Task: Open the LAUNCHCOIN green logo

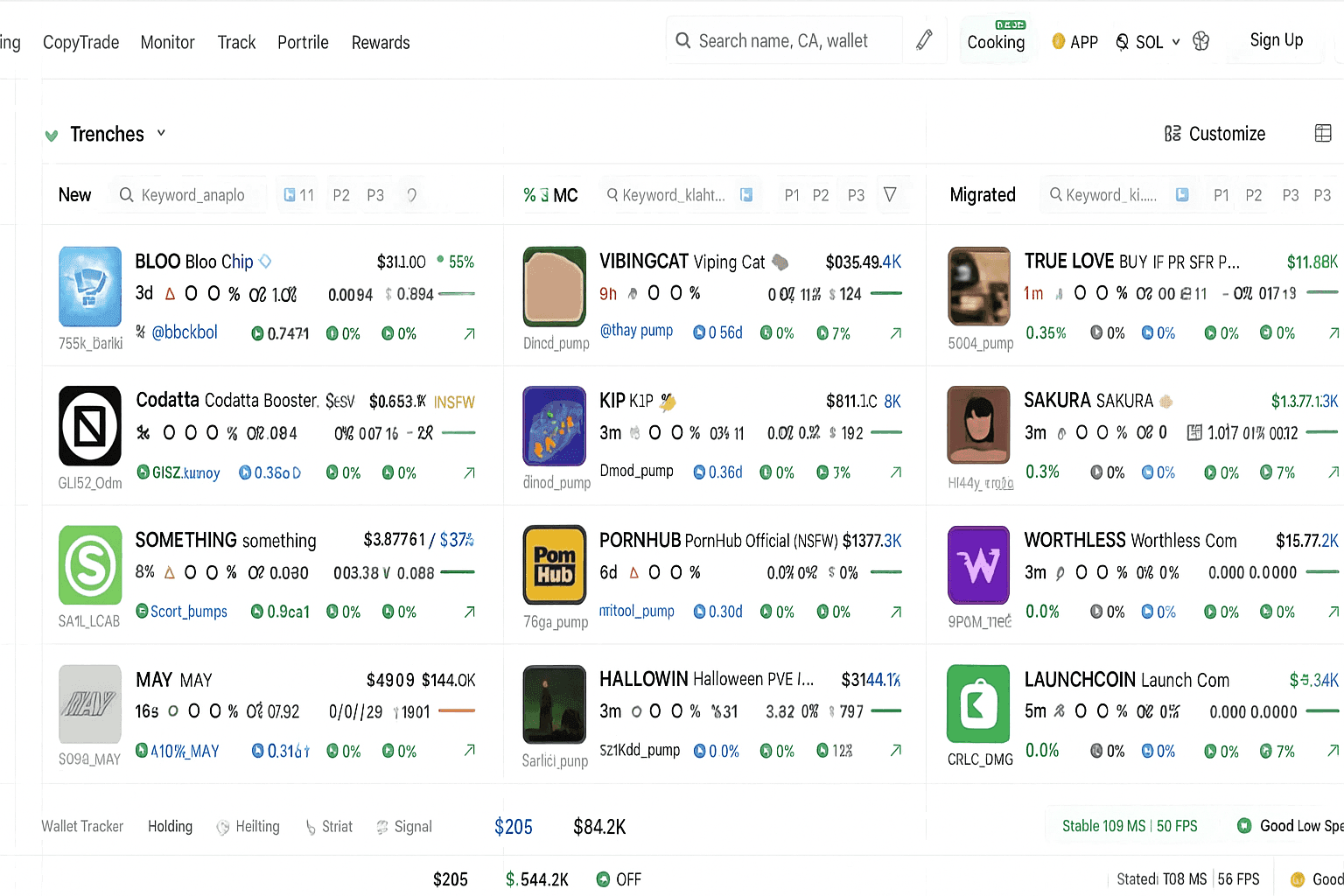Action: click(x=979, y=704)
